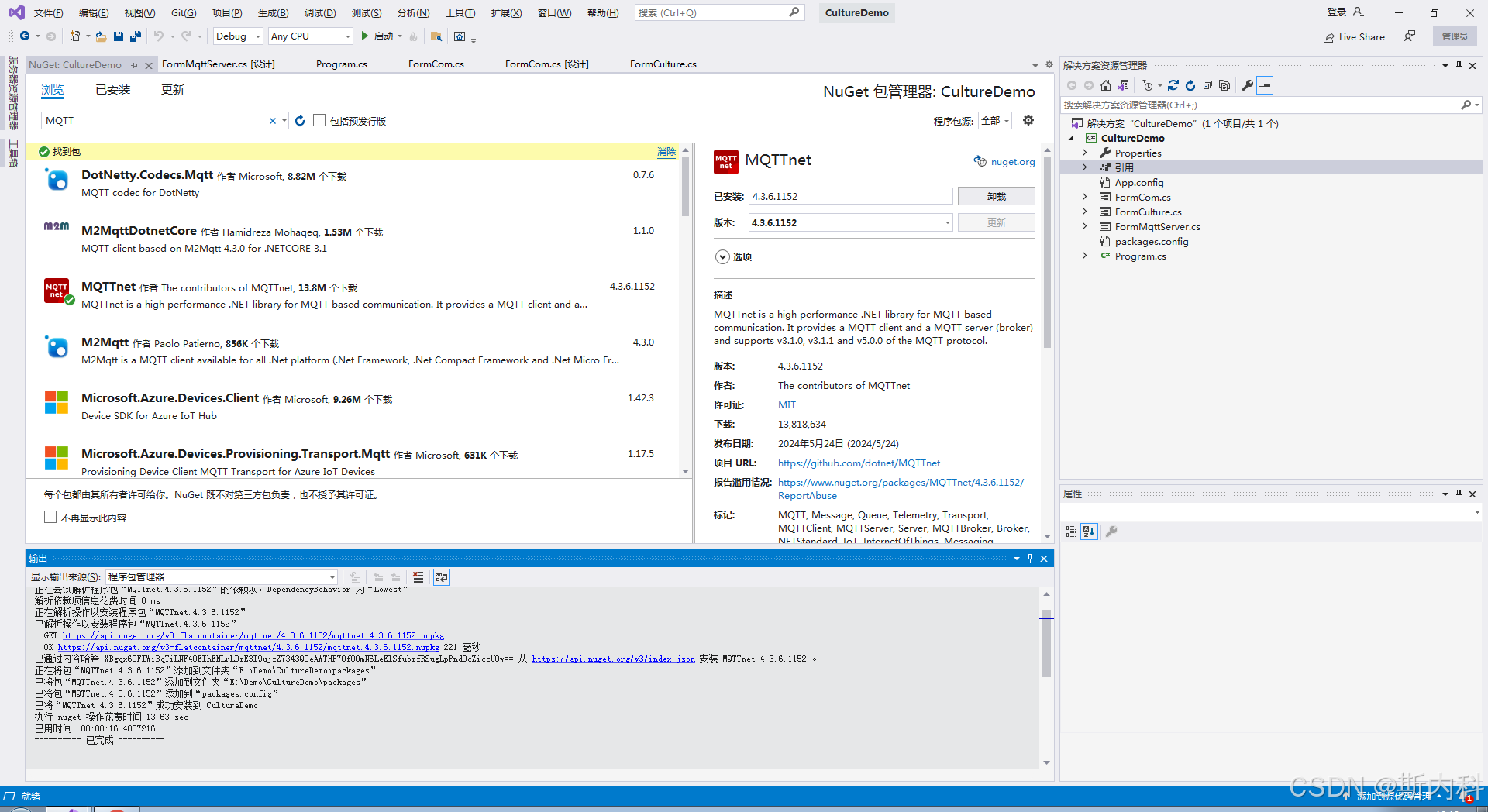1488x812 pixels.
Task: Toggle Preview Selected Items icon
Action: pos(1265,85)
